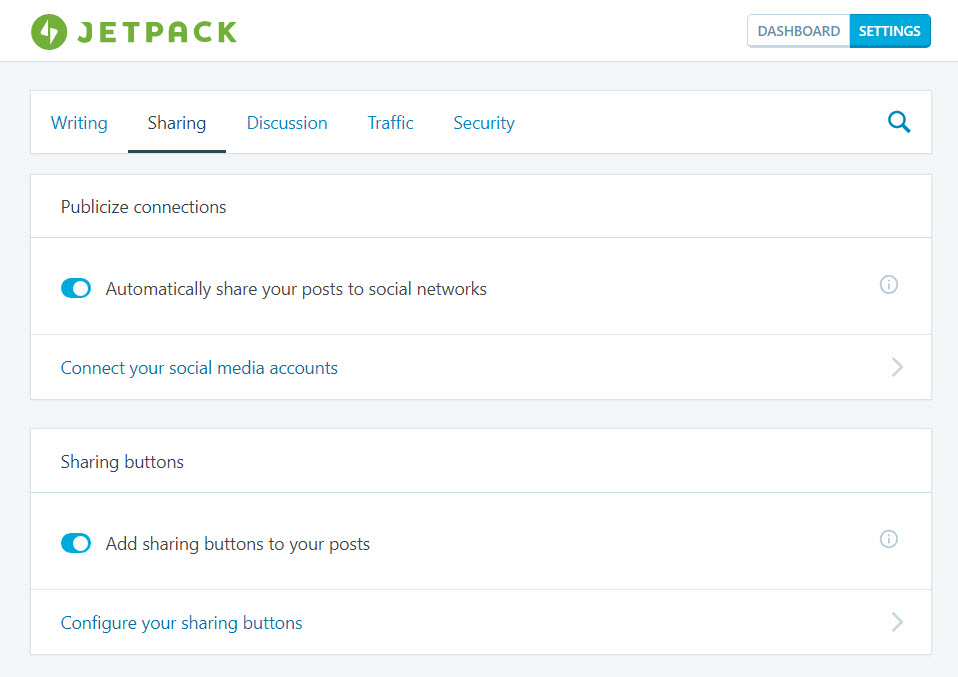This screenshot has width=958, height=677.
Task: Expand chevron for connecting social media accounts
Action: (896, 367)
